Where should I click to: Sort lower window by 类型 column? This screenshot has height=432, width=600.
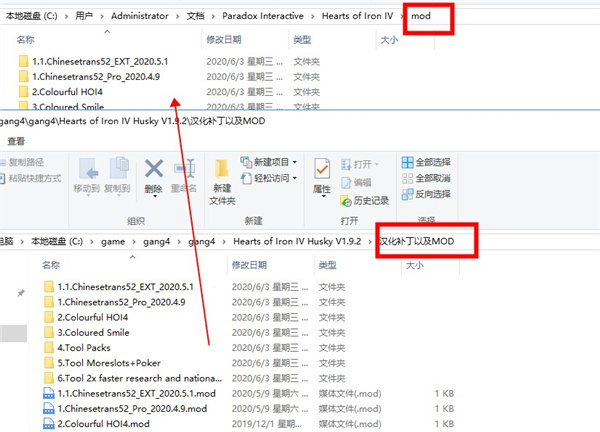click(328, 265)
